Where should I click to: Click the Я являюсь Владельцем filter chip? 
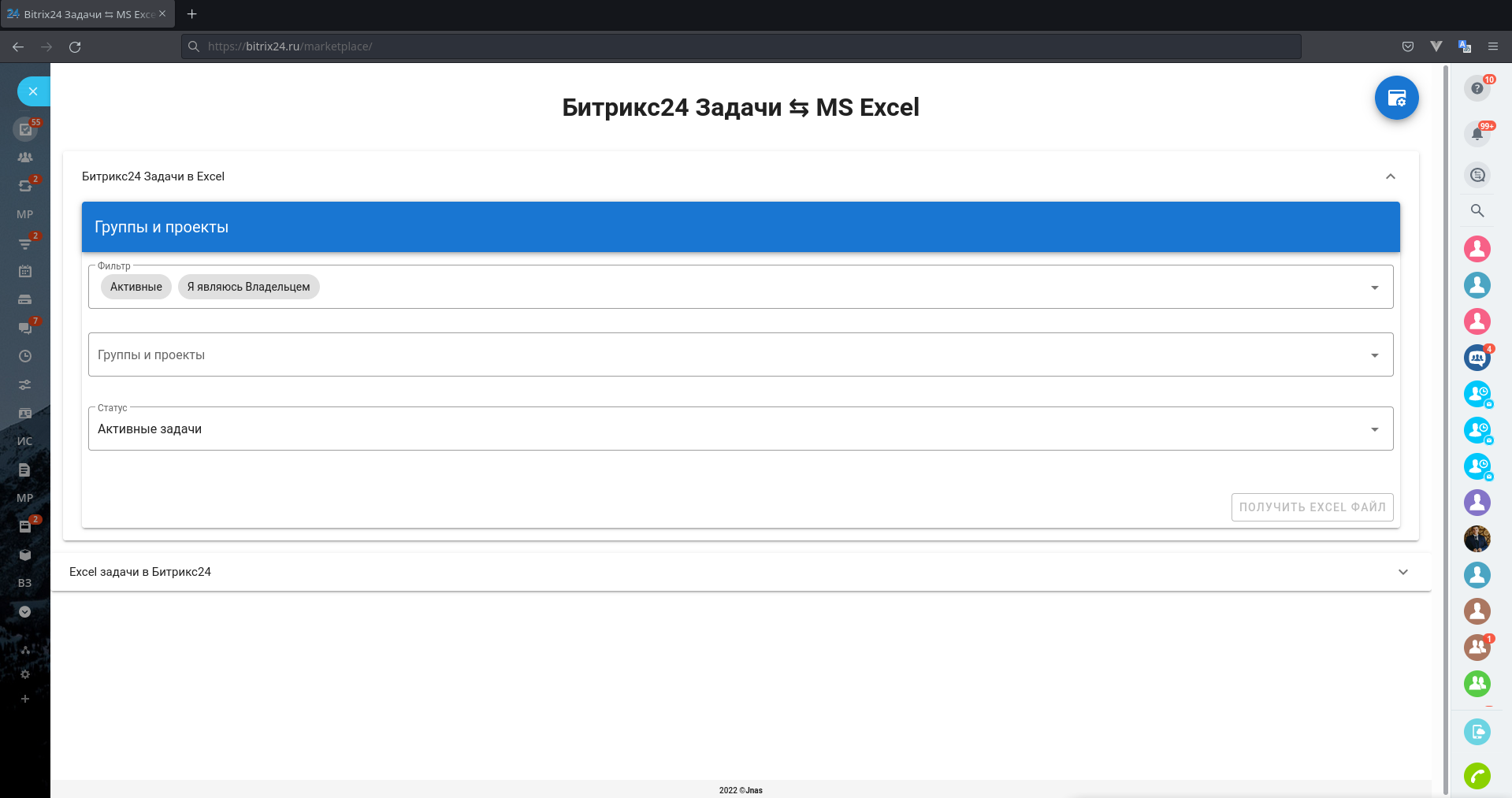(249, 287)
